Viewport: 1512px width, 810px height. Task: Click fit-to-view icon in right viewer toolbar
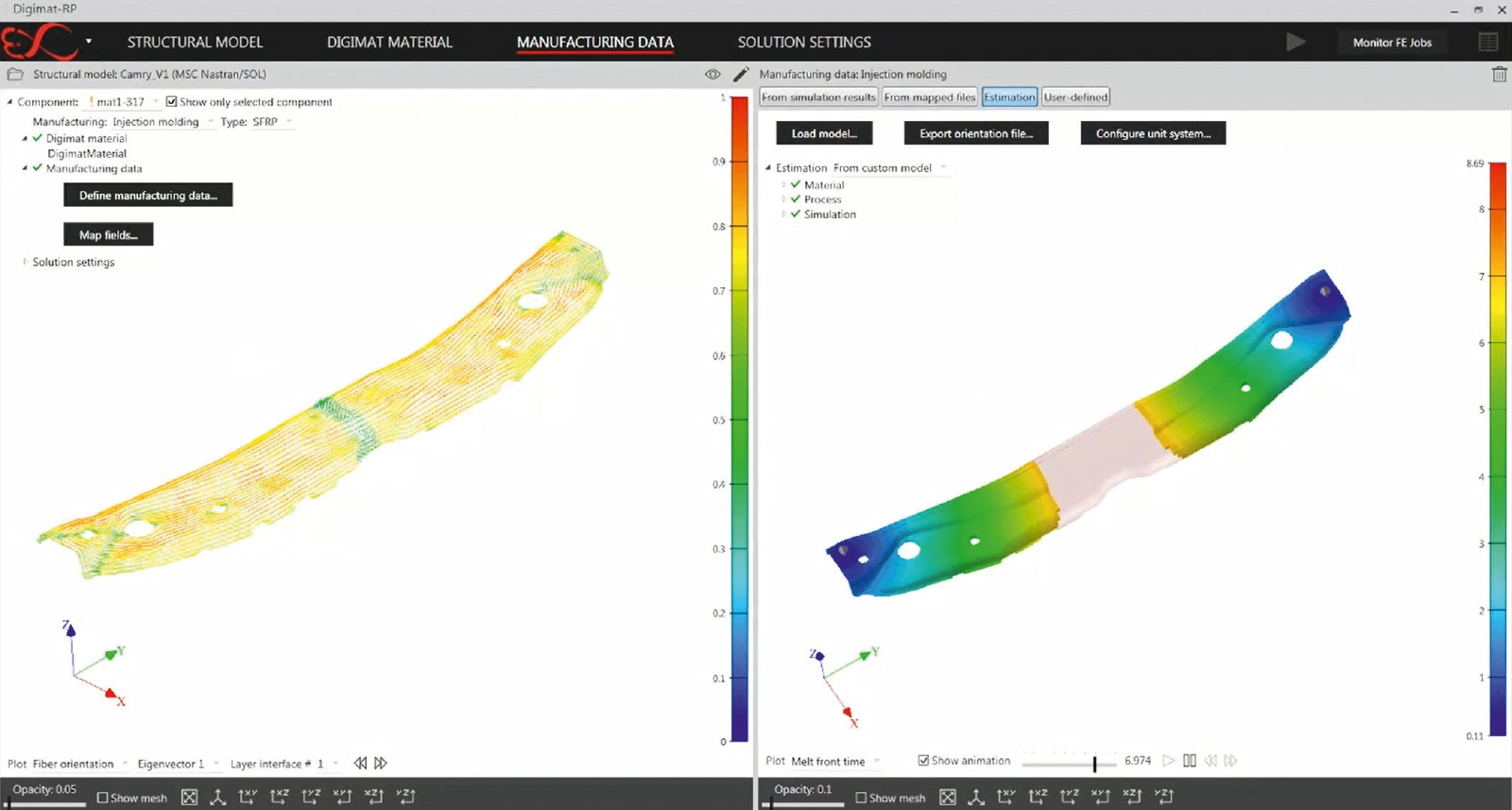pyautogui.click(x=948, y=797)
